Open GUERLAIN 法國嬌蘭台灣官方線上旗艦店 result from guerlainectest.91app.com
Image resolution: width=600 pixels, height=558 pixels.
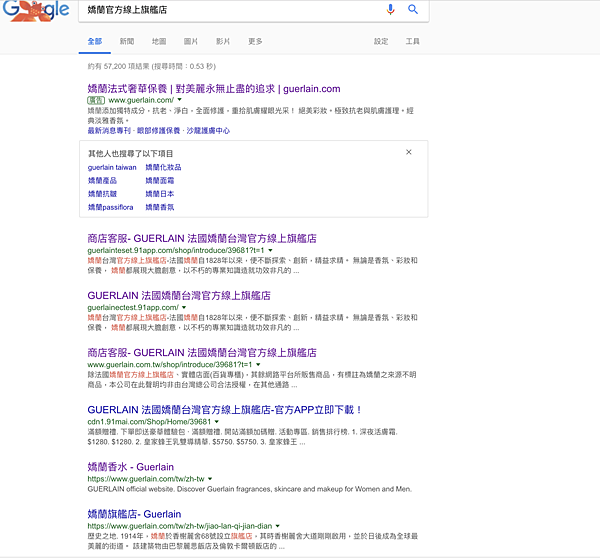(x=179, y=295)
